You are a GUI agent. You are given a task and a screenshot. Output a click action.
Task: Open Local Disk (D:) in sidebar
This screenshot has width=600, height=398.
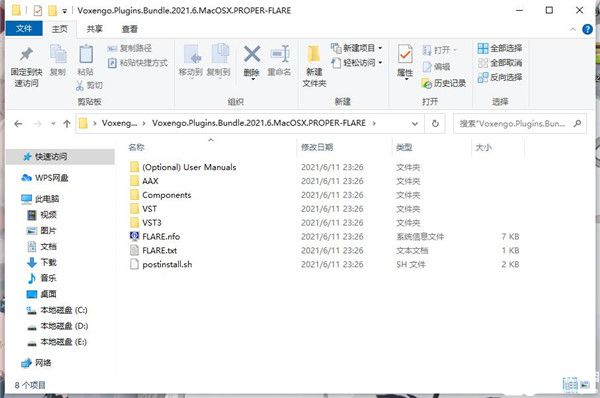click(x=57, y=326)
